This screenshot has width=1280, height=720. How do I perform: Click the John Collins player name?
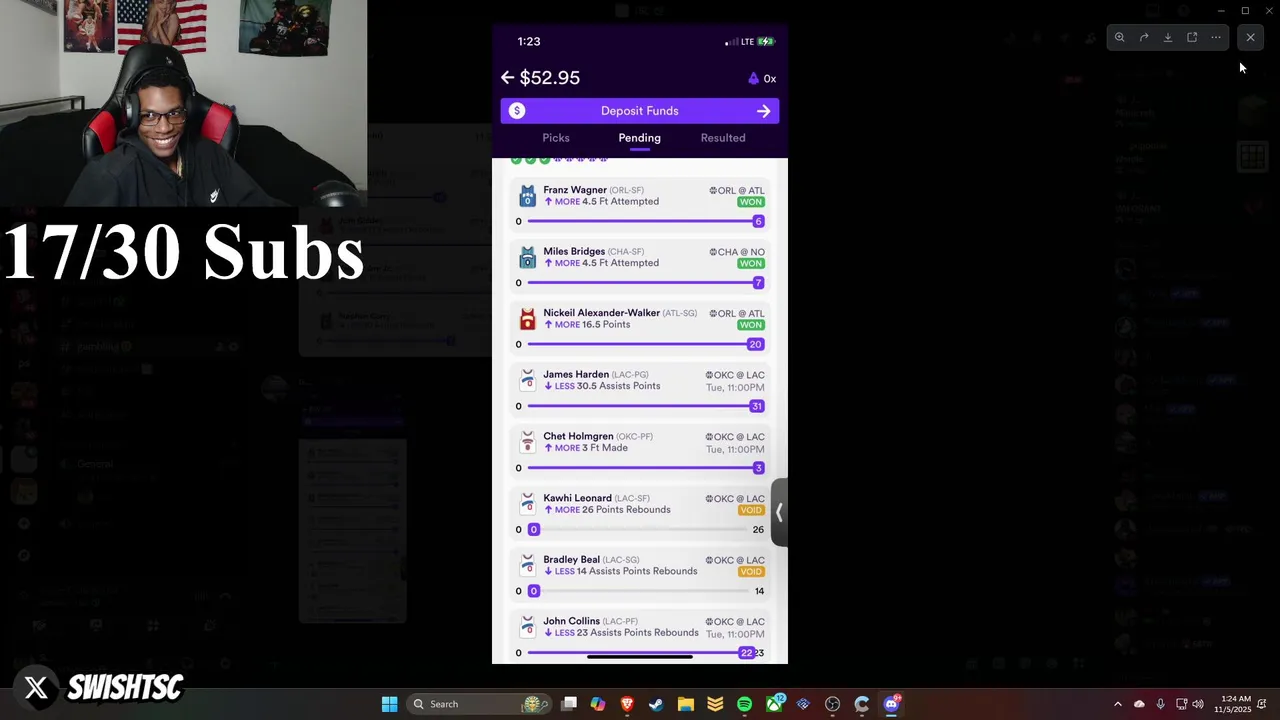pyautogui.click(x=571, y=621)
